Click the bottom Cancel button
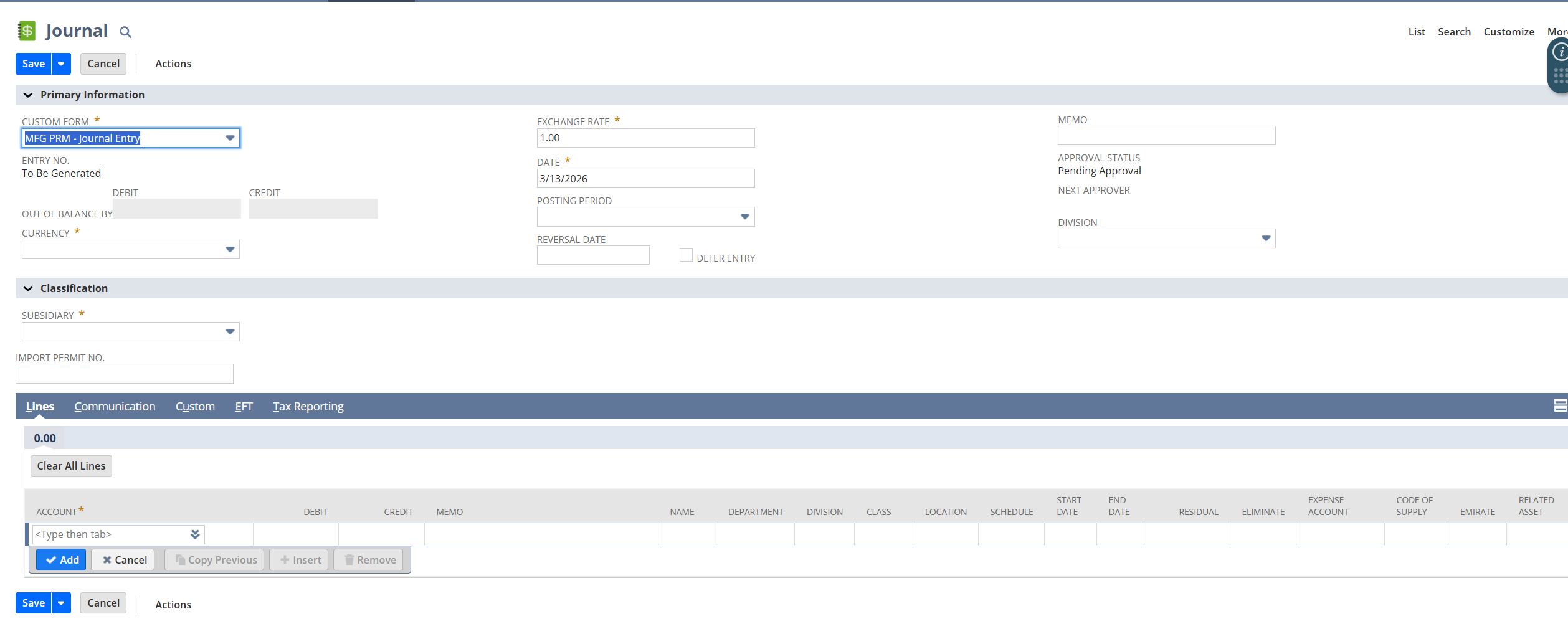1568x634 pixels. (103, 603)
